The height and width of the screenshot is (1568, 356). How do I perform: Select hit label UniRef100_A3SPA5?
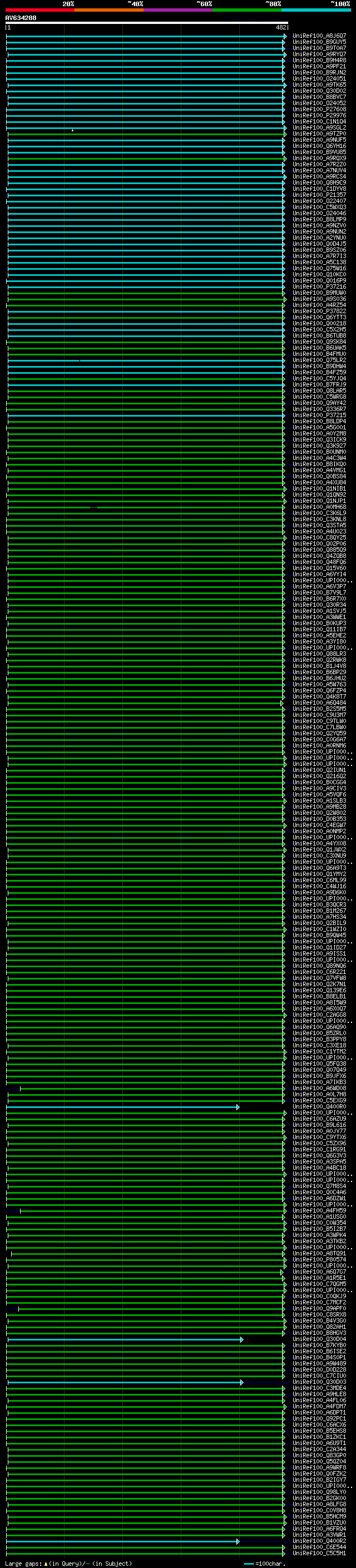click(319, 1162)
